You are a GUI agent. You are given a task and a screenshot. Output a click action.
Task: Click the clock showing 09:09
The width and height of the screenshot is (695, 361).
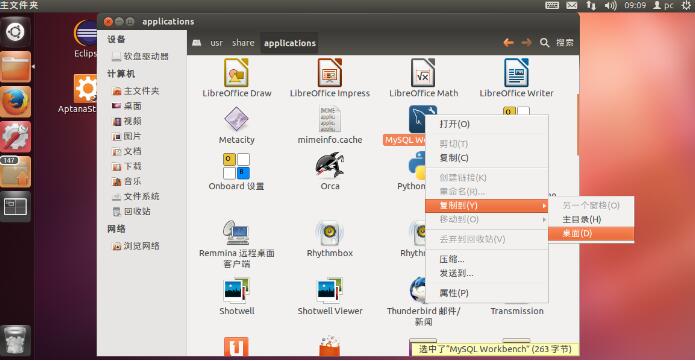point(635,5)
